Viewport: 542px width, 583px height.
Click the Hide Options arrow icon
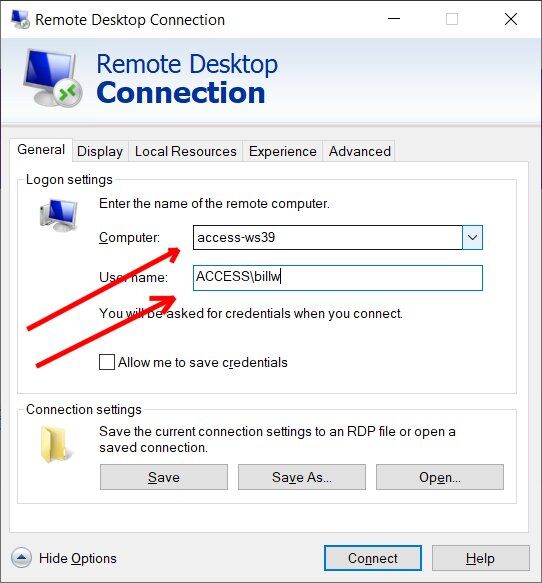[x=21, y=558]
